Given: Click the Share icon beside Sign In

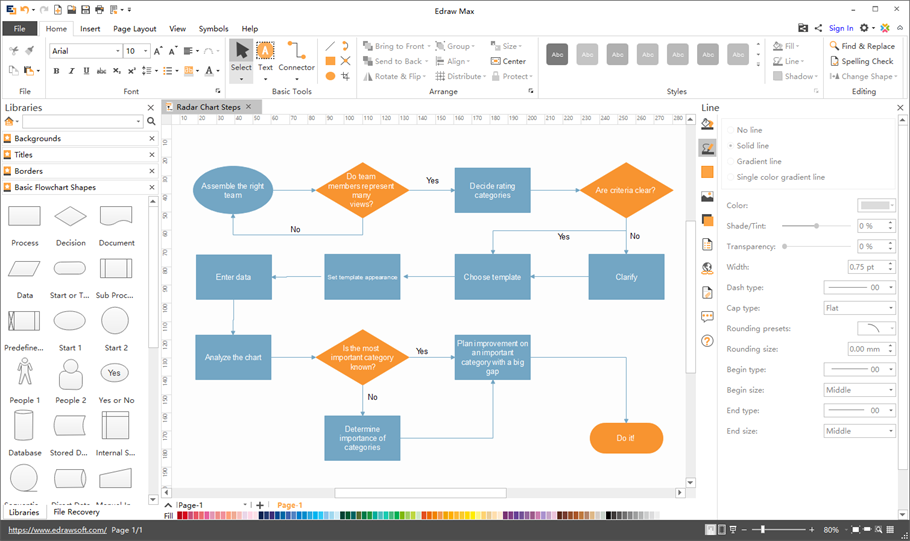Looking at the screenshot, I should 819,28.
